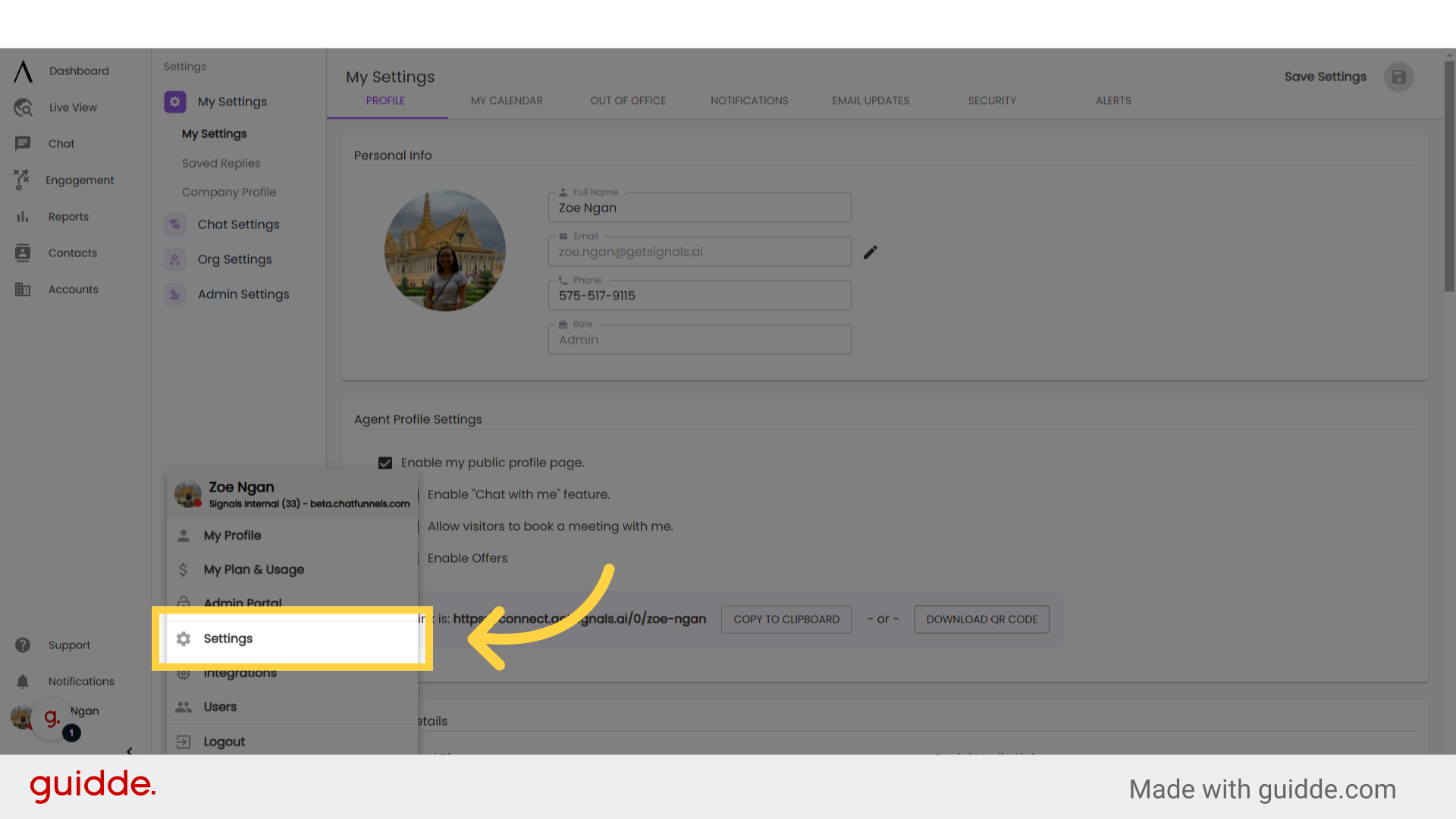
Task: Click the Org Settings section icon
Action: [x=175, y=259]
